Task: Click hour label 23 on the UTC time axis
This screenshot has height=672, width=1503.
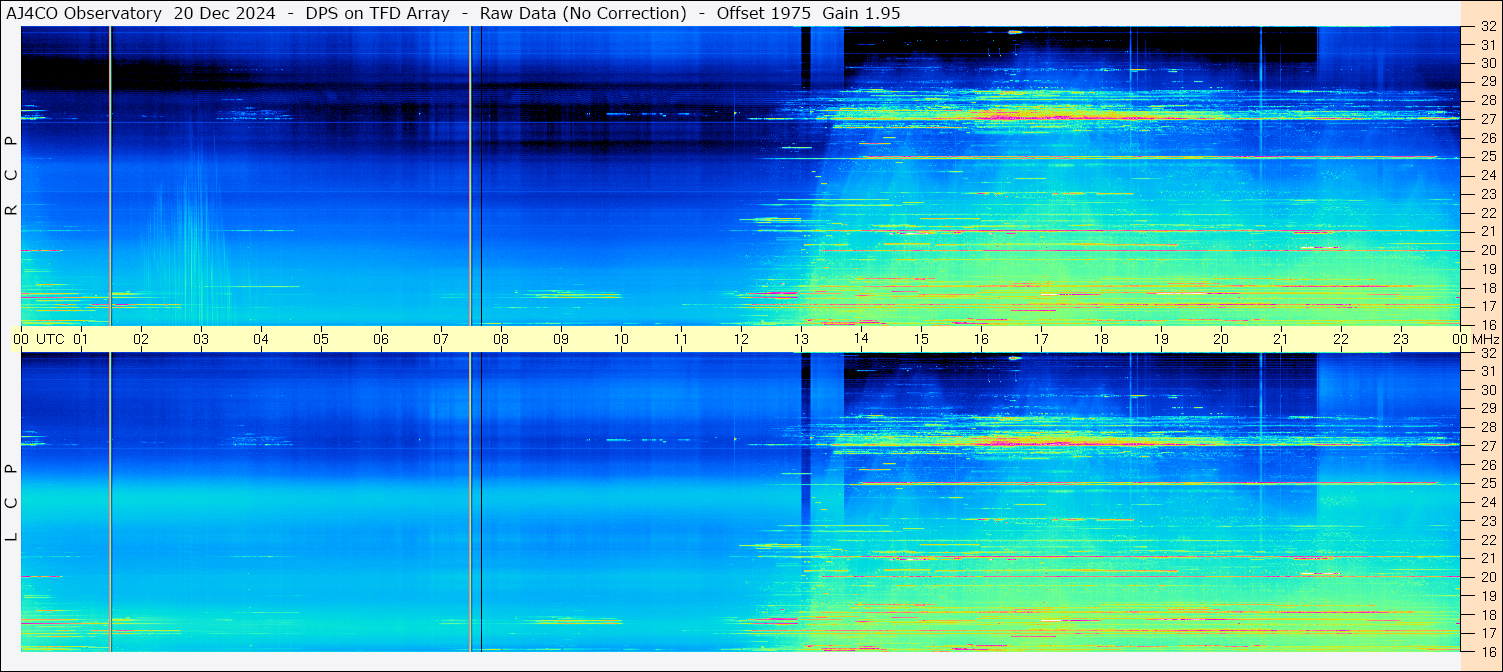Action: (x=1401, y=339)
